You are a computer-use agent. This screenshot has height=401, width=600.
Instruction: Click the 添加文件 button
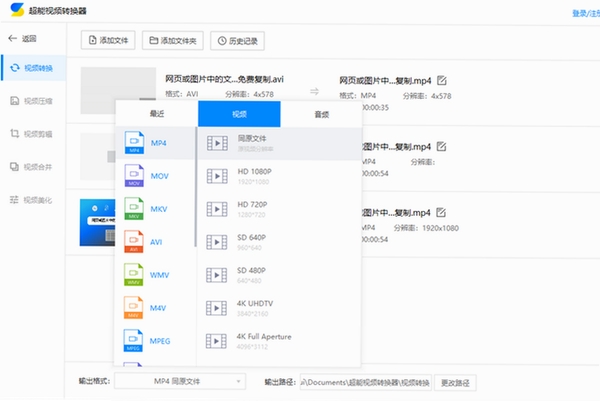coord(108,40)
